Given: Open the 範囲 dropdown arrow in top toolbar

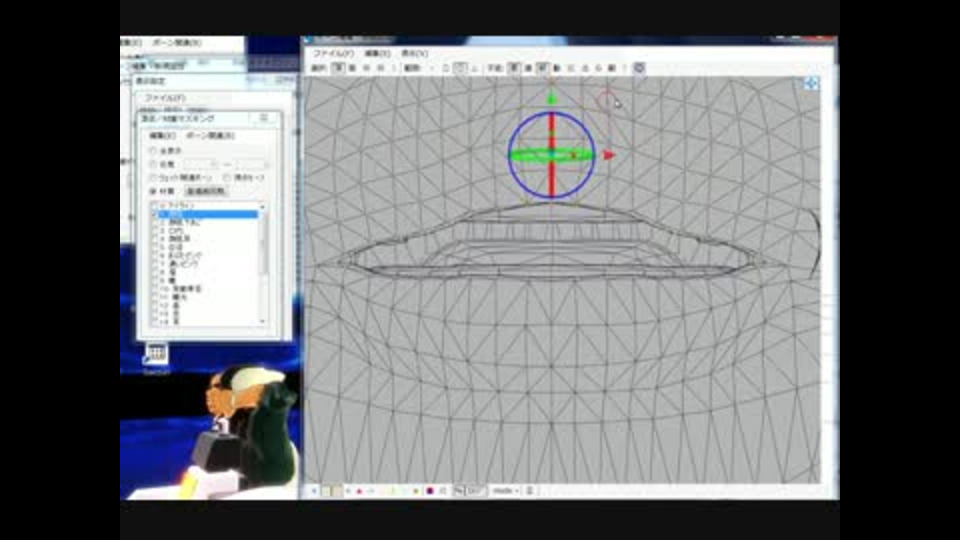Looking at the screenshot, I should point(430,69).
